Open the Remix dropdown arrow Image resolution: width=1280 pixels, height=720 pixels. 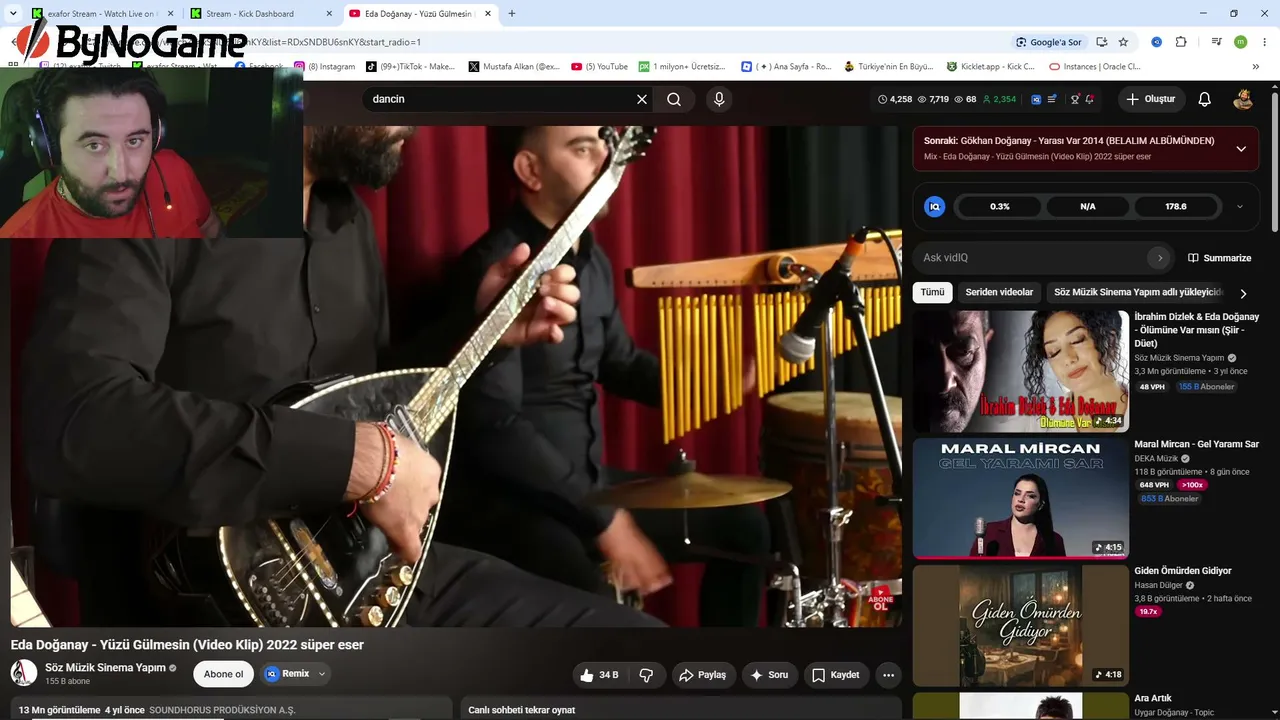tap(322, 674)
